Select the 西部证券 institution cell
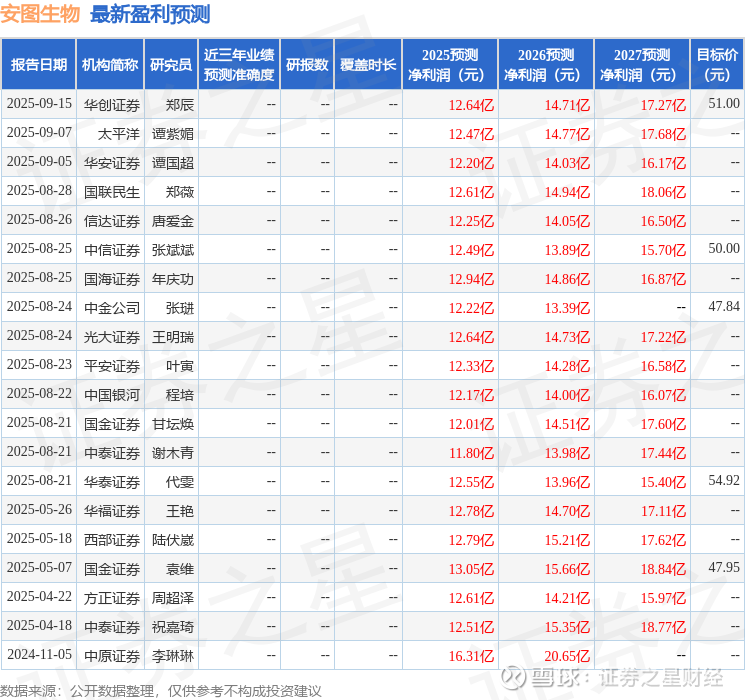Viewport: 745px width, 700px height. coord(112,539)
